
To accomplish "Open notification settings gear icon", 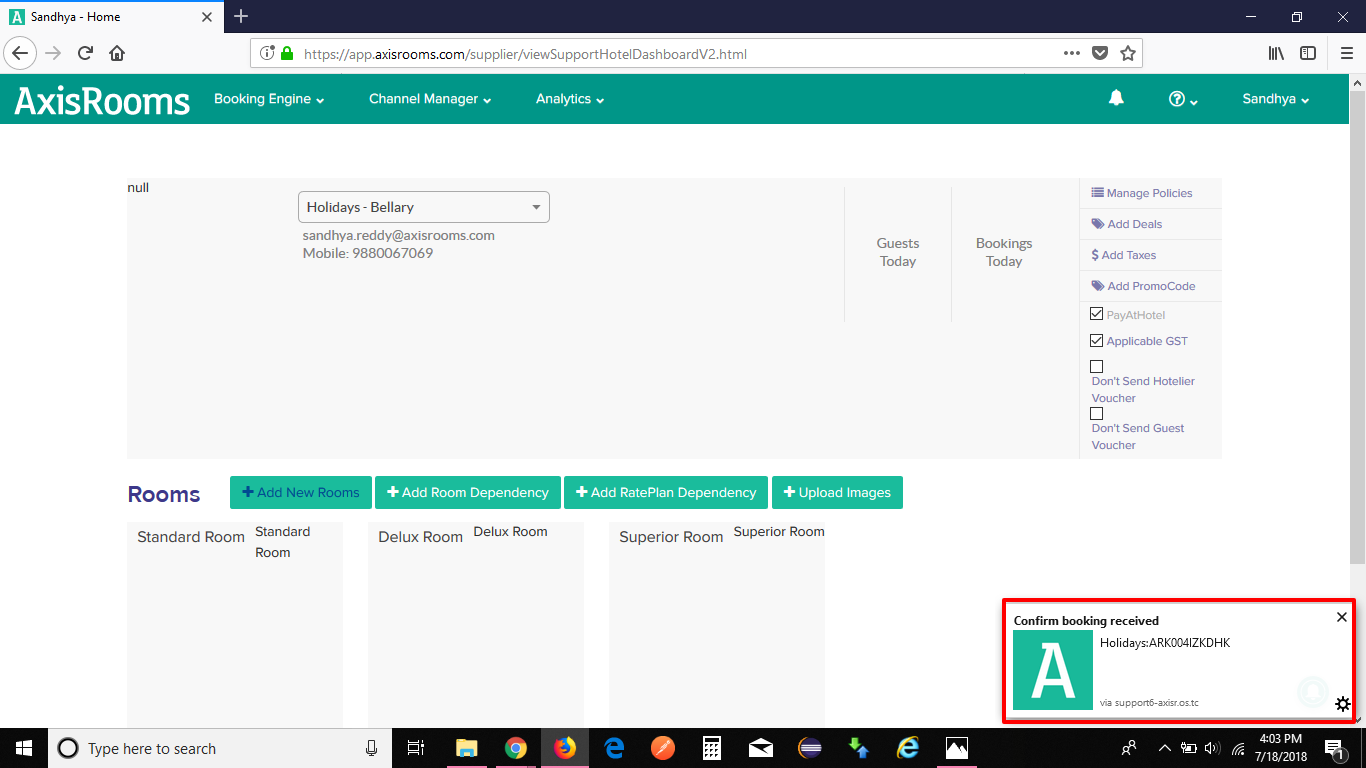I will [x=1342, y=704].
